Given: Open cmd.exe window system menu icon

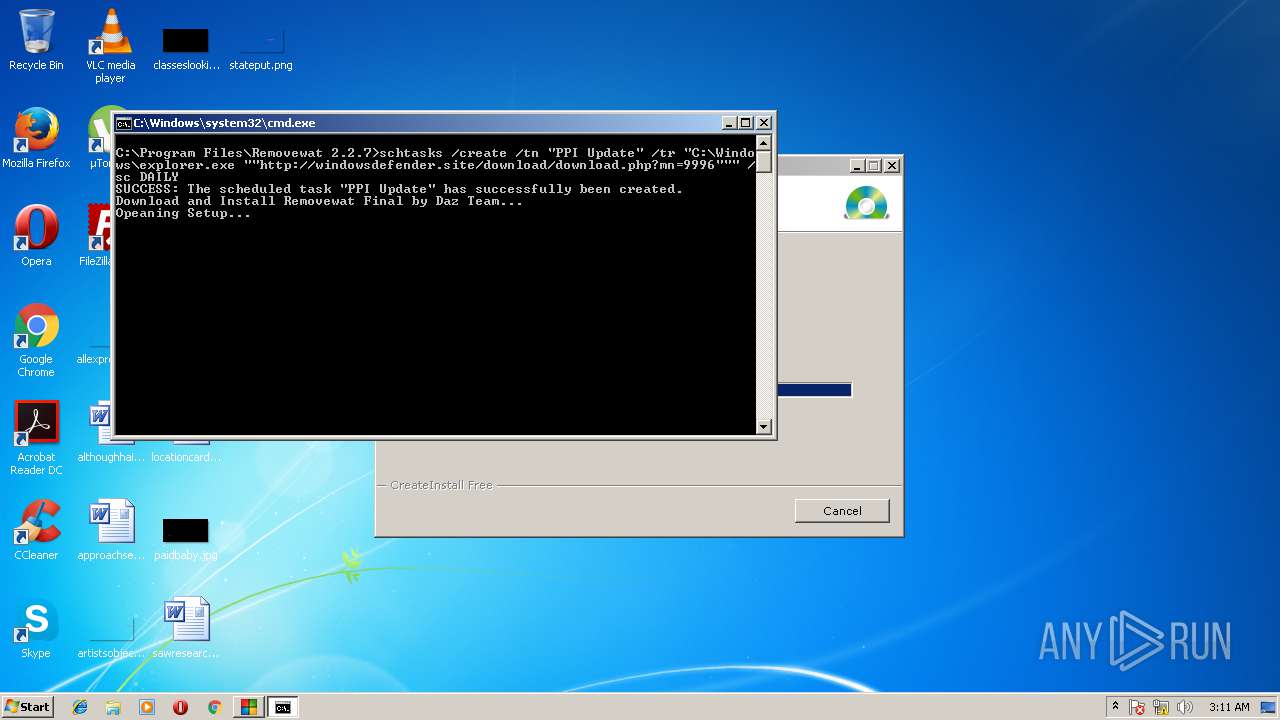Looking at the screenshot, I should pyautogui.click(x=124, y=123).
